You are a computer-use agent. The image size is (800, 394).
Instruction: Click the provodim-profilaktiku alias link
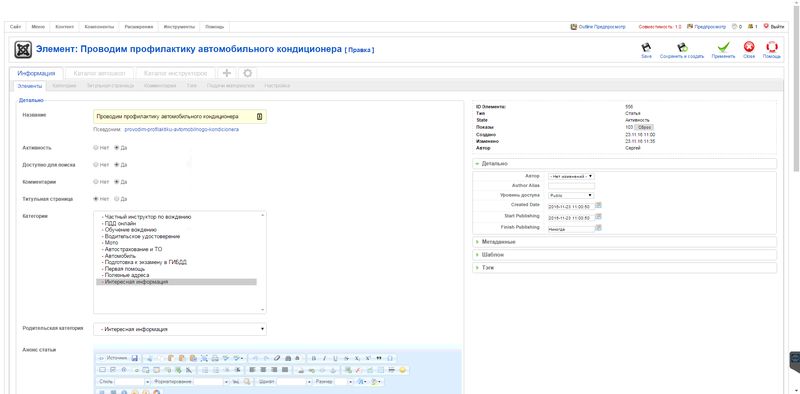coord(182,130)
